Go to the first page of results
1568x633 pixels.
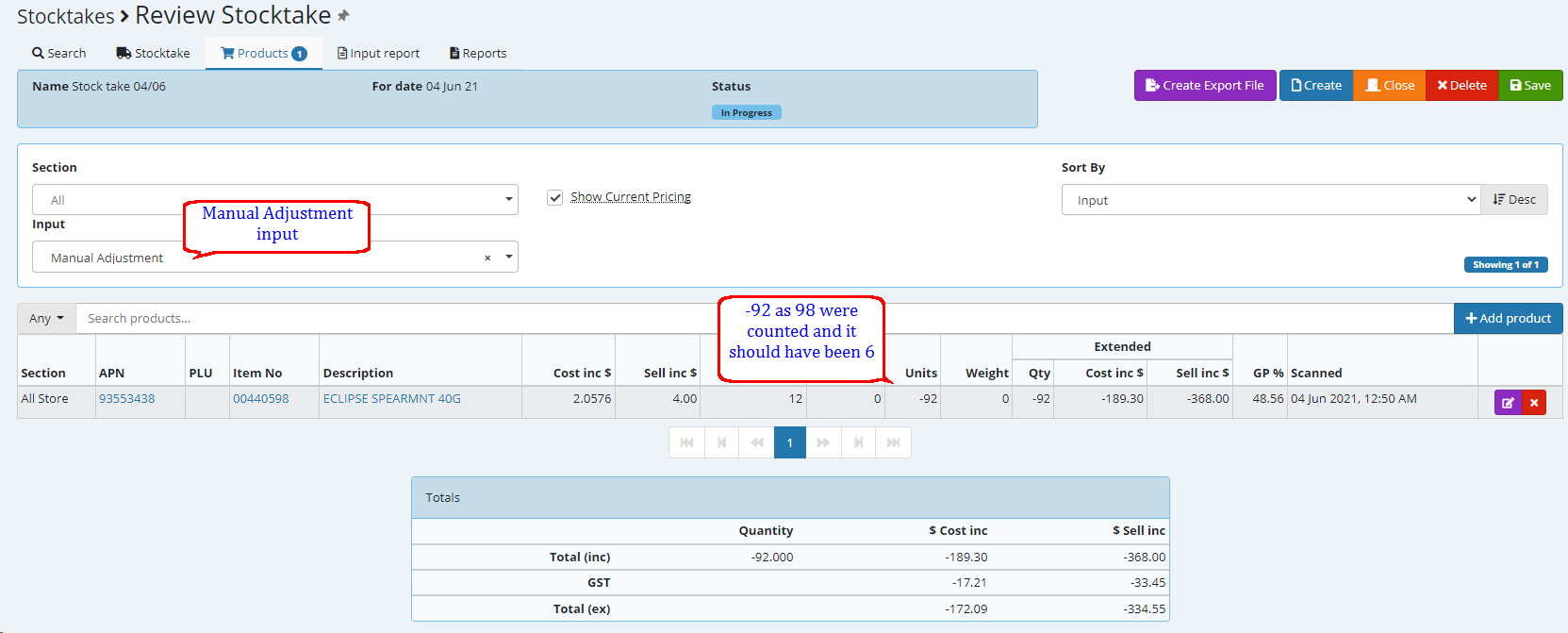686,442
